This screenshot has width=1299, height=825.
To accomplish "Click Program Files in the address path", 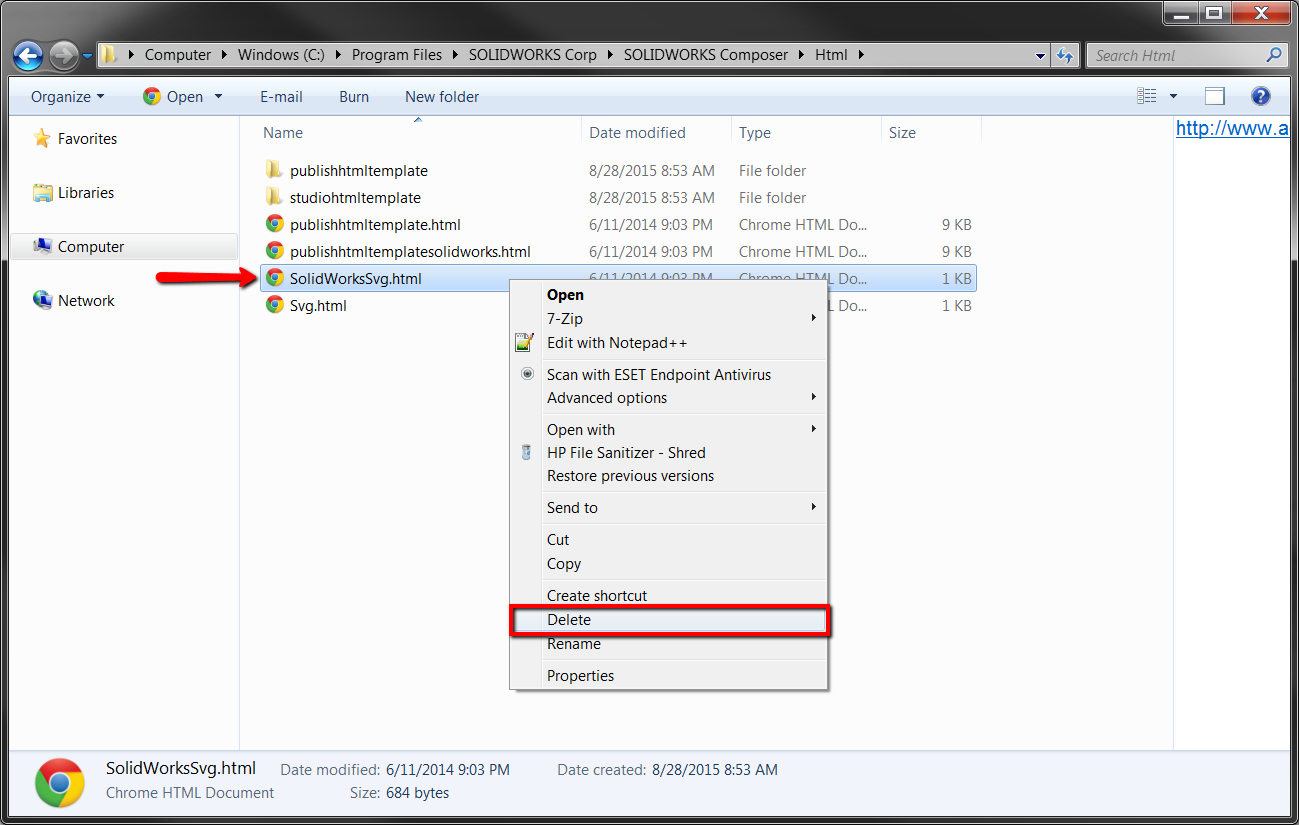I will pyautogui.click(x=397, y=55).
